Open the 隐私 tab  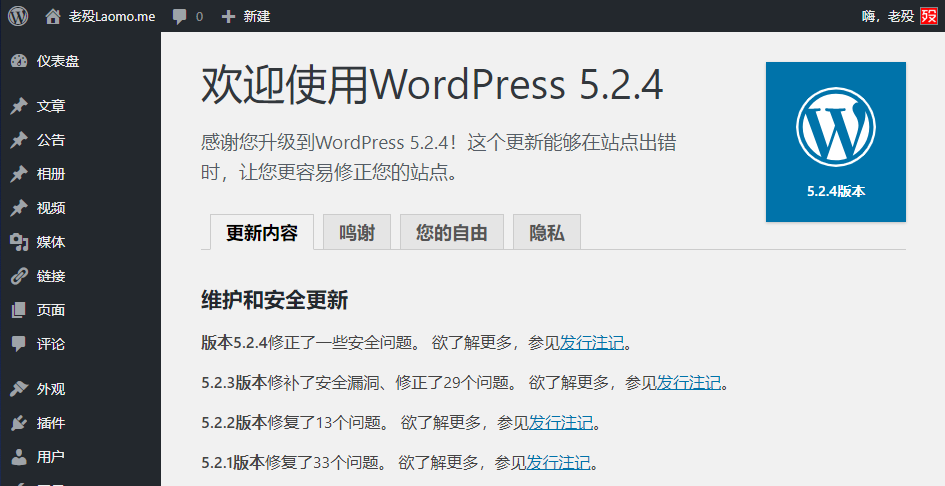coord(547,233)
